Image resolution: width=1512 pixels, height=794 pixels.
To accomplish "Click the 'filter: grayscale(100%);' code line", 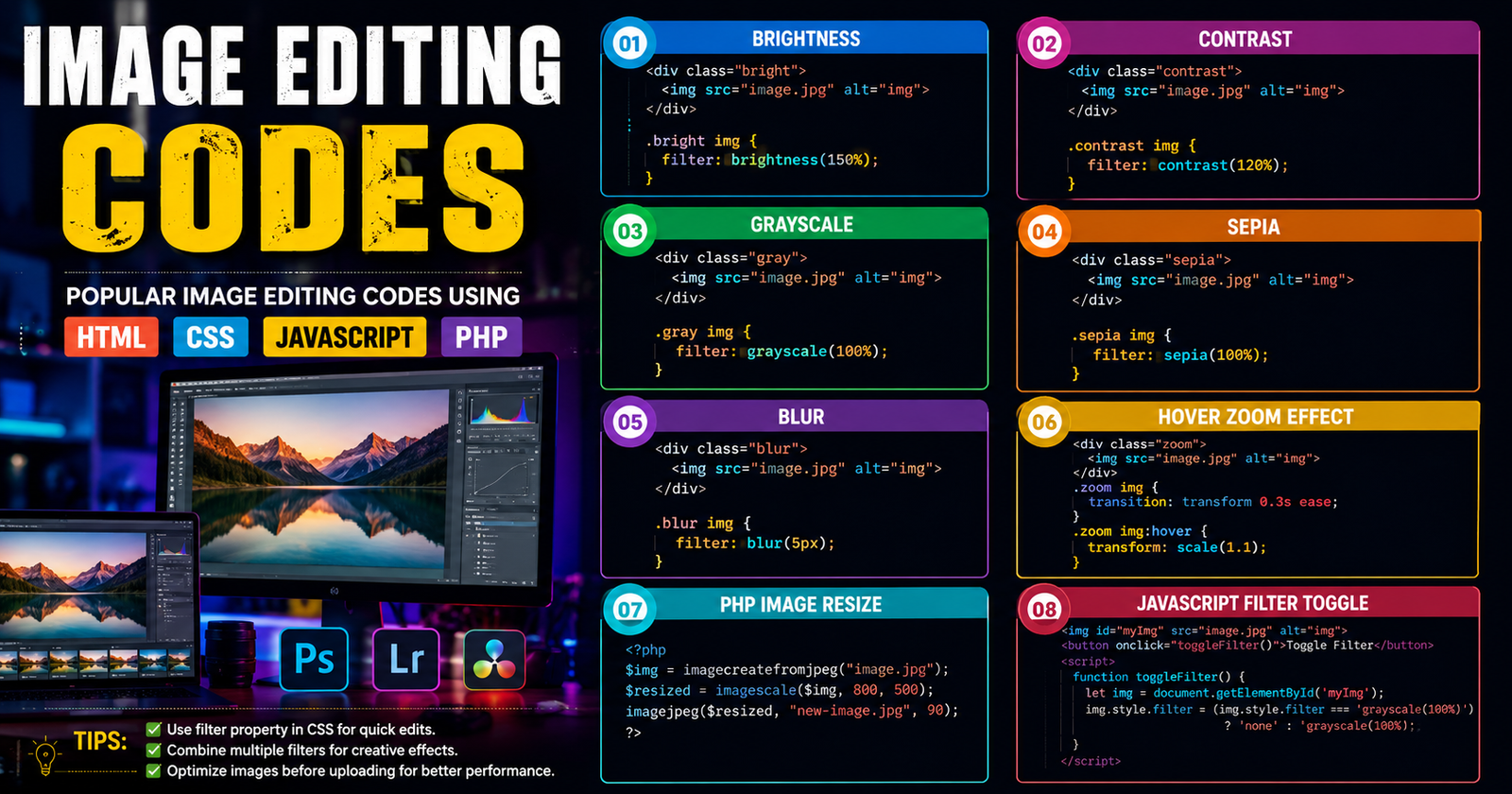I will pyautogui.click(x=782, y=351).
